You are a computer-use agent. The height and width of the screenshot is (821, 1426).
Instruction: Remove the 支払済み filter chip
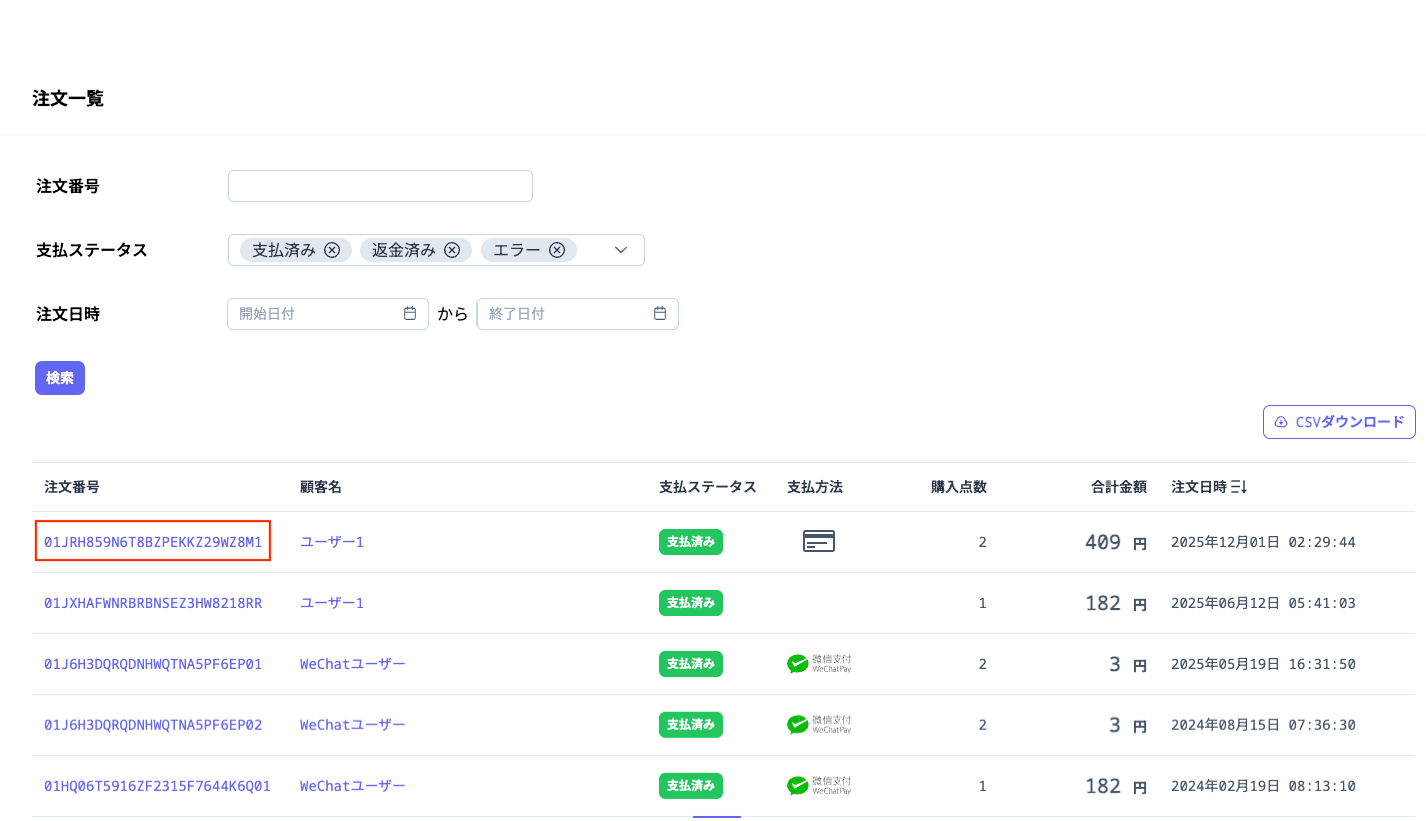pos(332,250)
